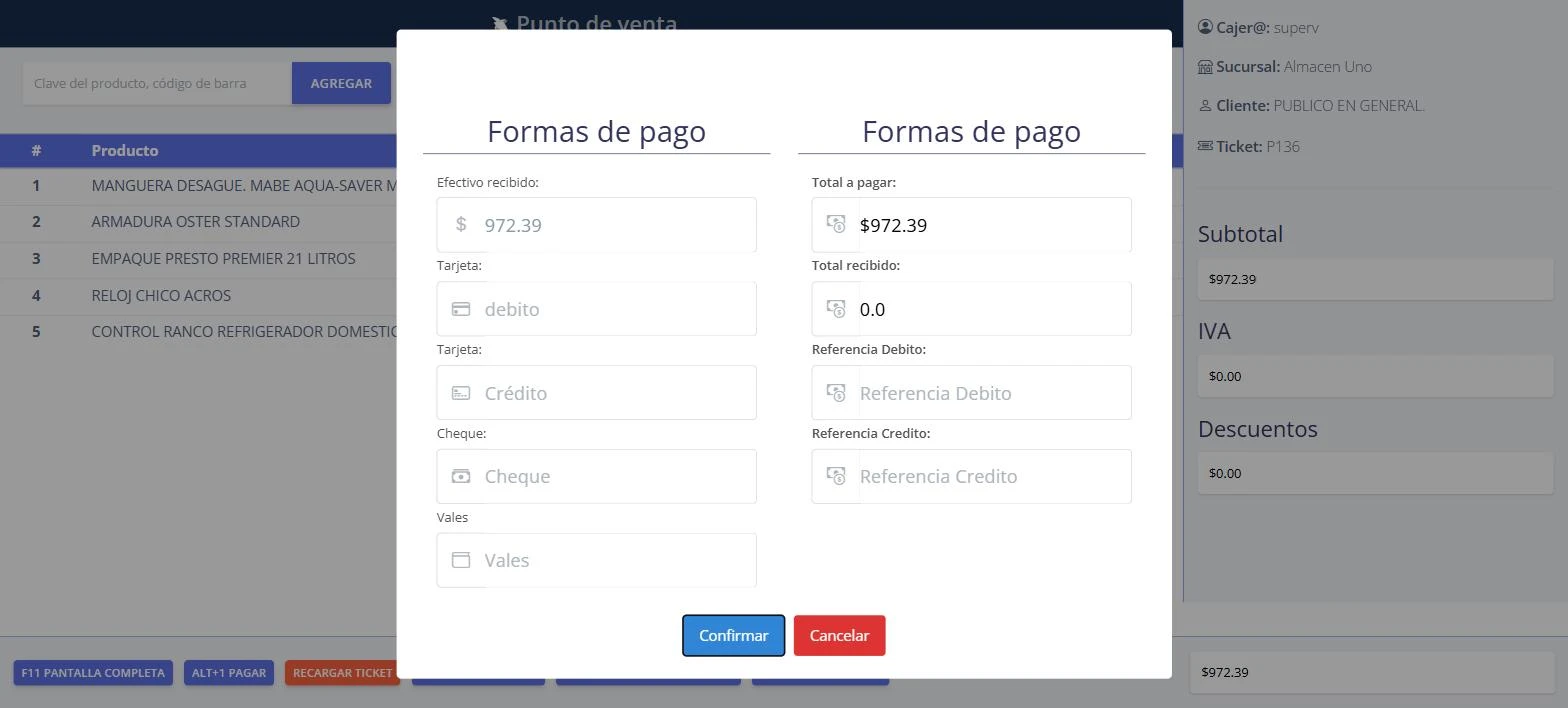
Task: Click the IVA value $0.00 field
Action: coord(1375,376)
